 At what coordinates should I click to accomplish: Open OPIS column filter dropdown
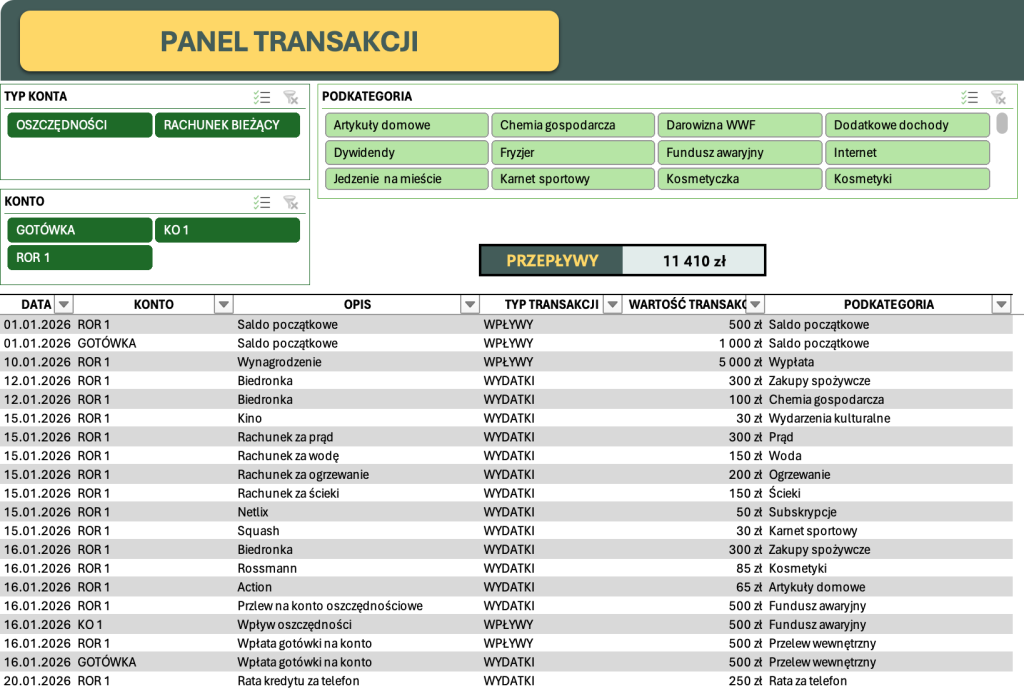point(470,304)
